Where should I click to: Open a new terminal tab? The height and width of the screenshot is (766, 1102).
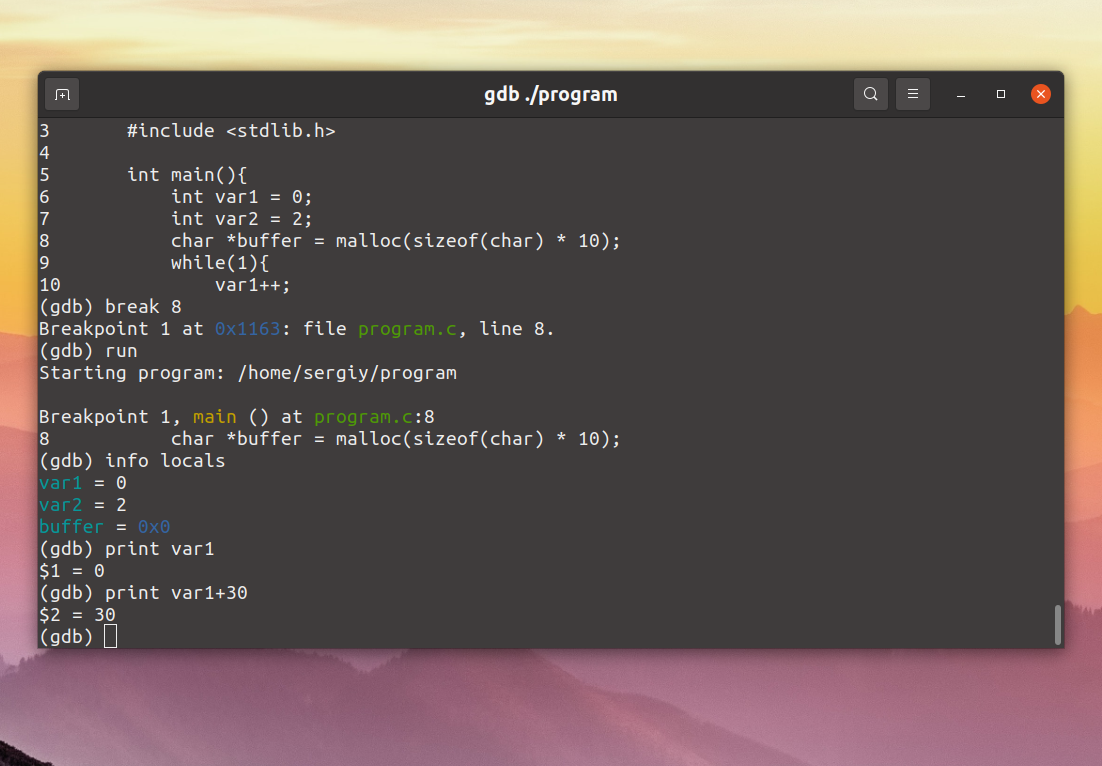[x=62, y=94]
